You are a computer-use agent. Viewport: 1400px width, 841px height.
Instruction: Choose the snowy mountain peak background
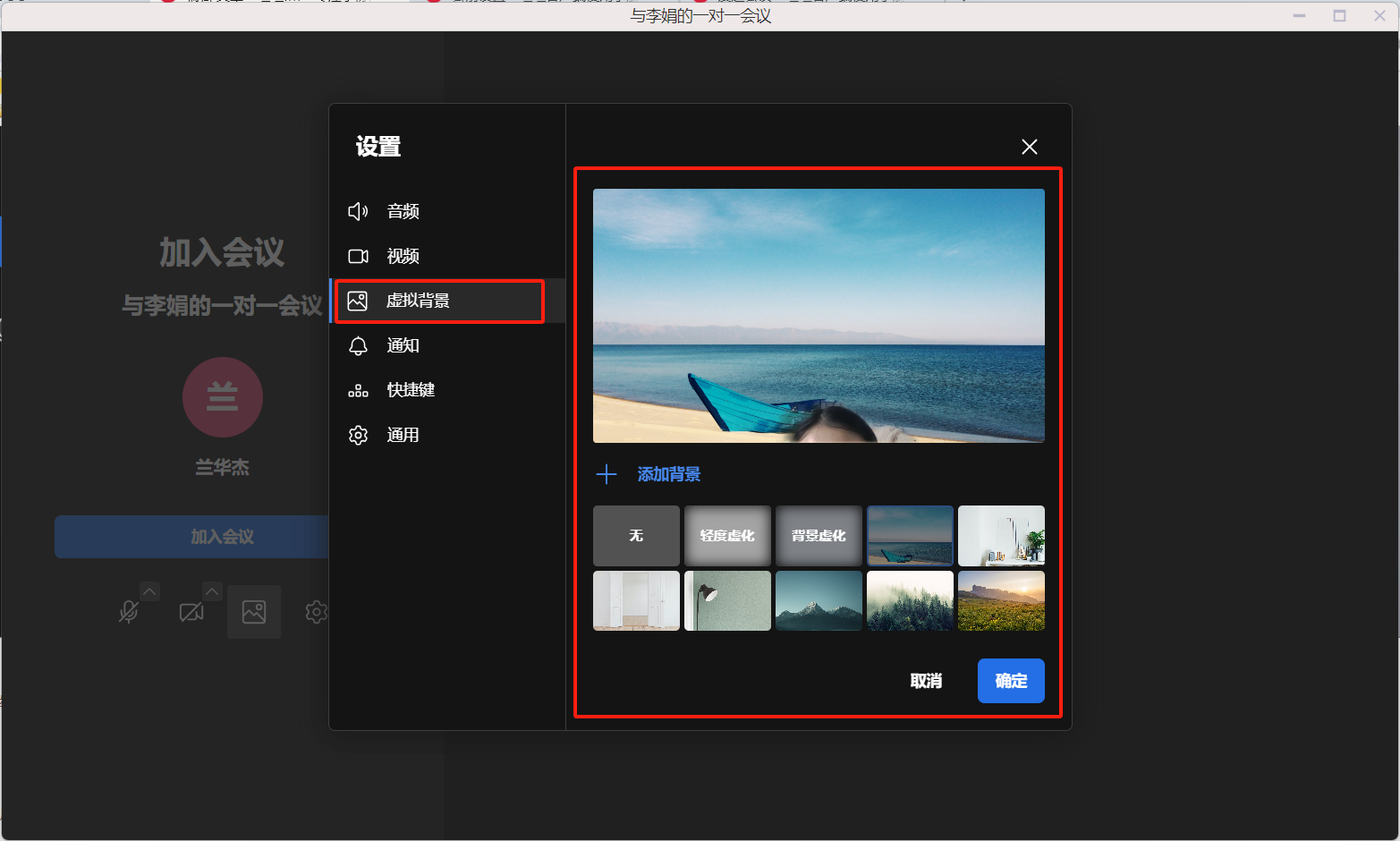tap(819, 601)
